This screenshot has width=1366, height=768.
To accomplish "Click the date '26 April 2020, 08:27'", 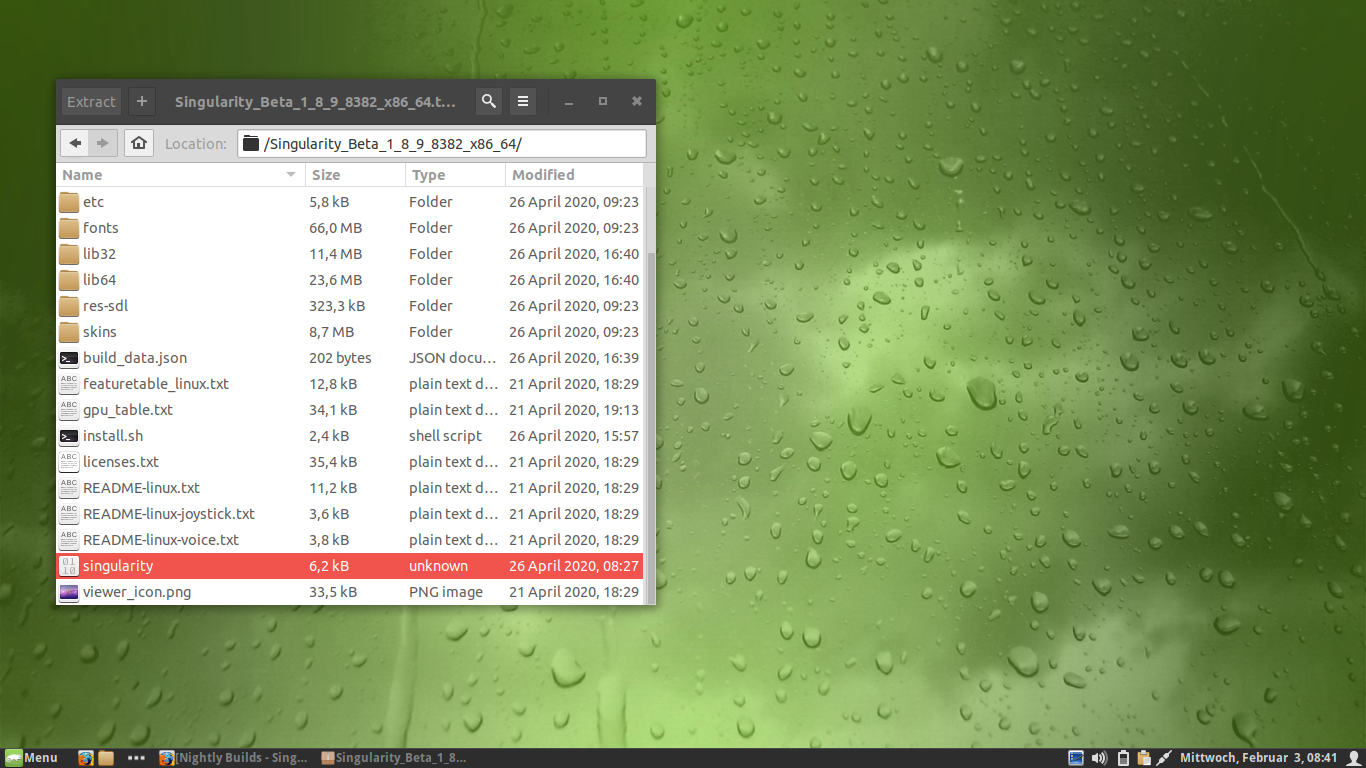I will coord(574,566).
